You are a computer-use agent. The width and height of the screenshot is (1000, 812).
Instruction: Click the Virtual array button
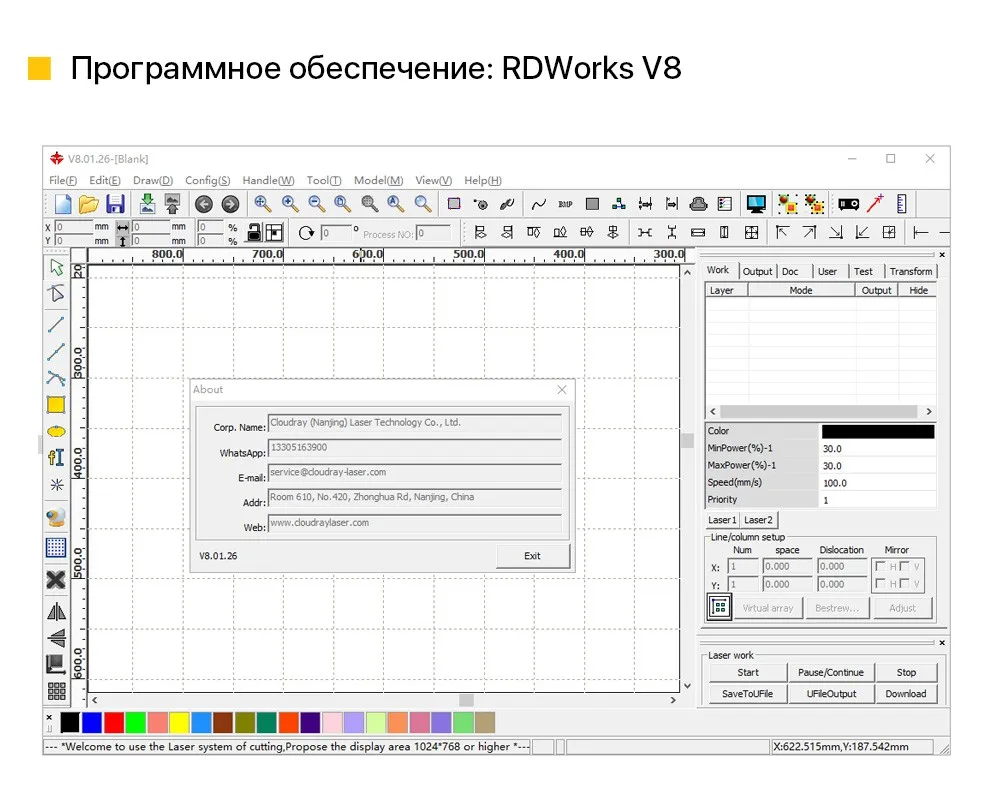coord(767,608)
